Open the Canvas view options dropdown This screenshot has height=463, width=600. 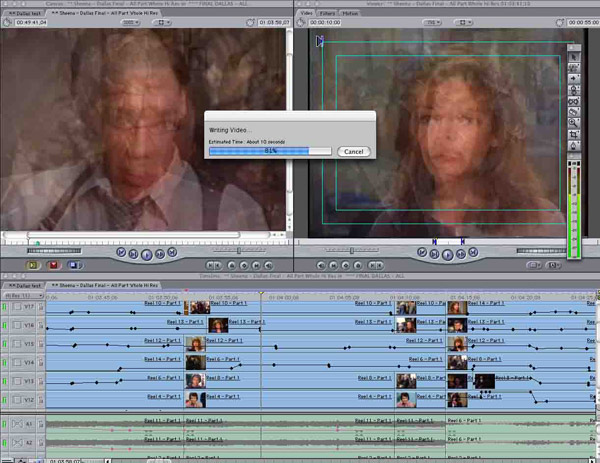click(x=162, y=23)
